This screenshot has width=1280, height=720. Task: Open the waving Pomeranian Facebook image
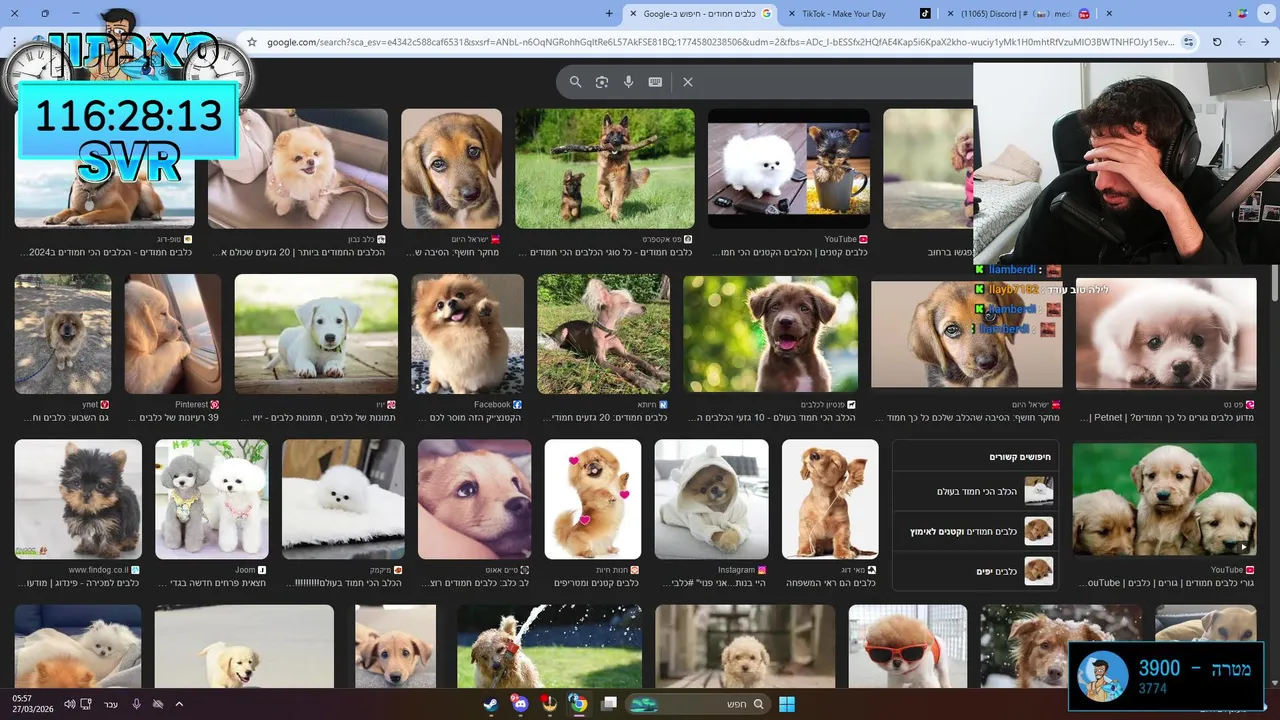click(467, 334)
